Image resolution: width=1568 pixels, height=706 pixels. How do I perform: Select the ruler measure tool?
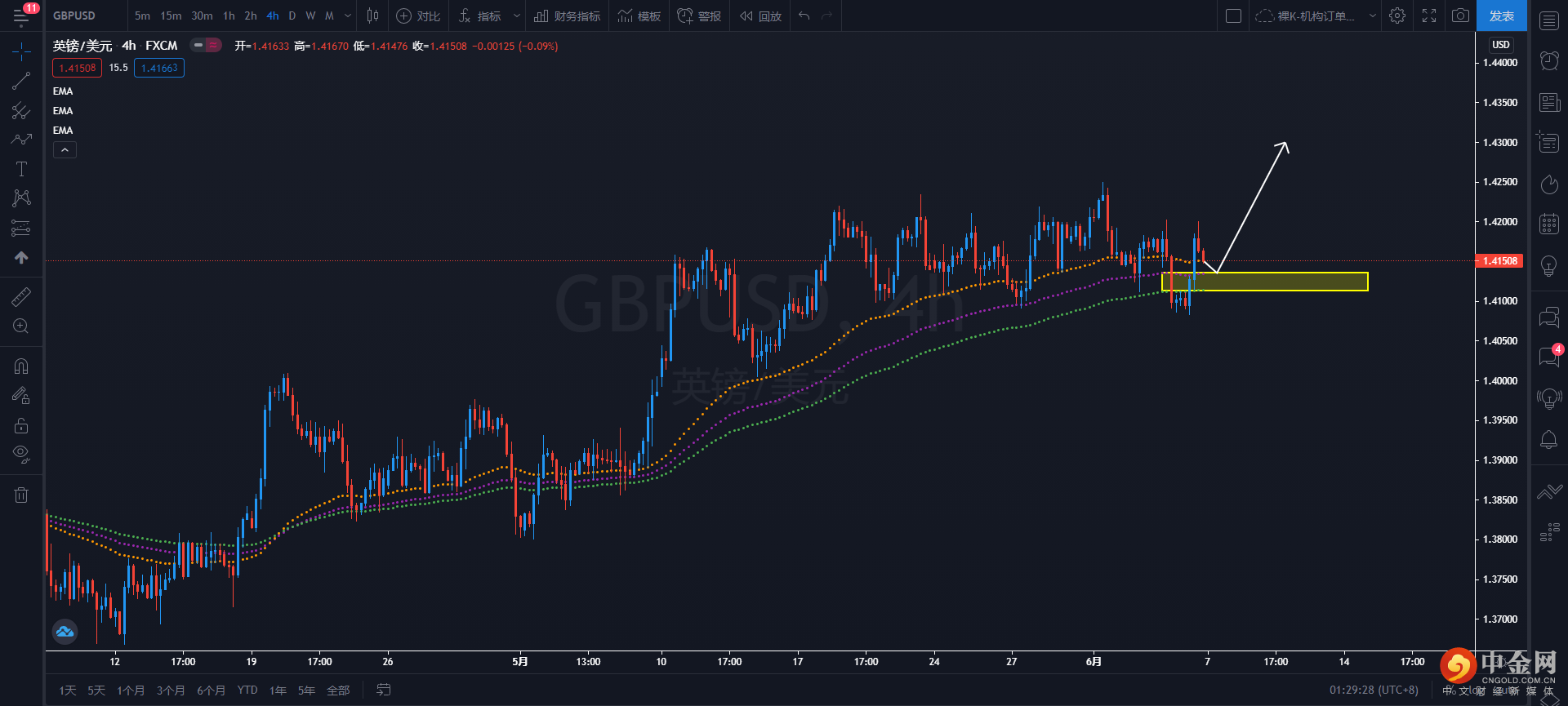click(x=21, y=297)
